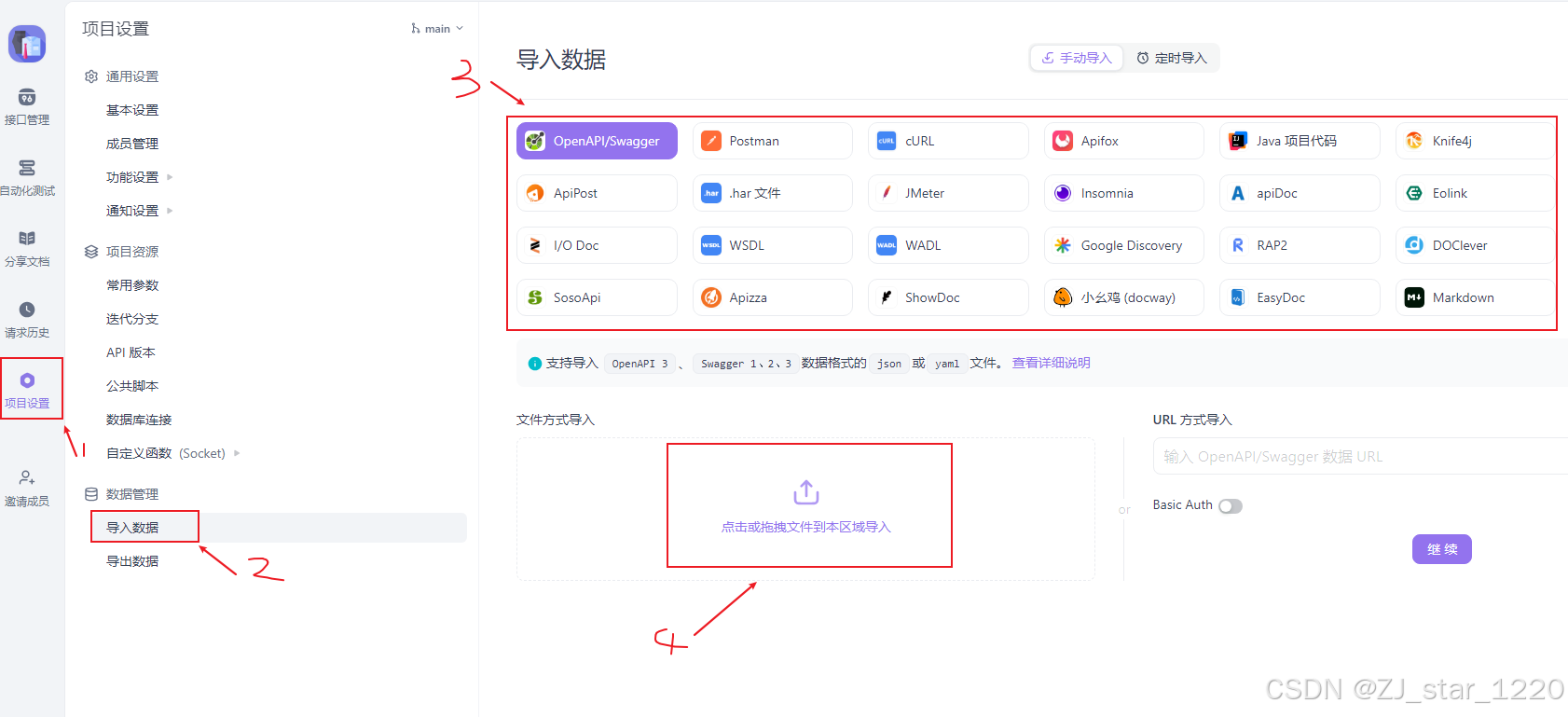Click the 通用设置 section header
This screenshot has height=717, width=1568.
coord(121,76)
